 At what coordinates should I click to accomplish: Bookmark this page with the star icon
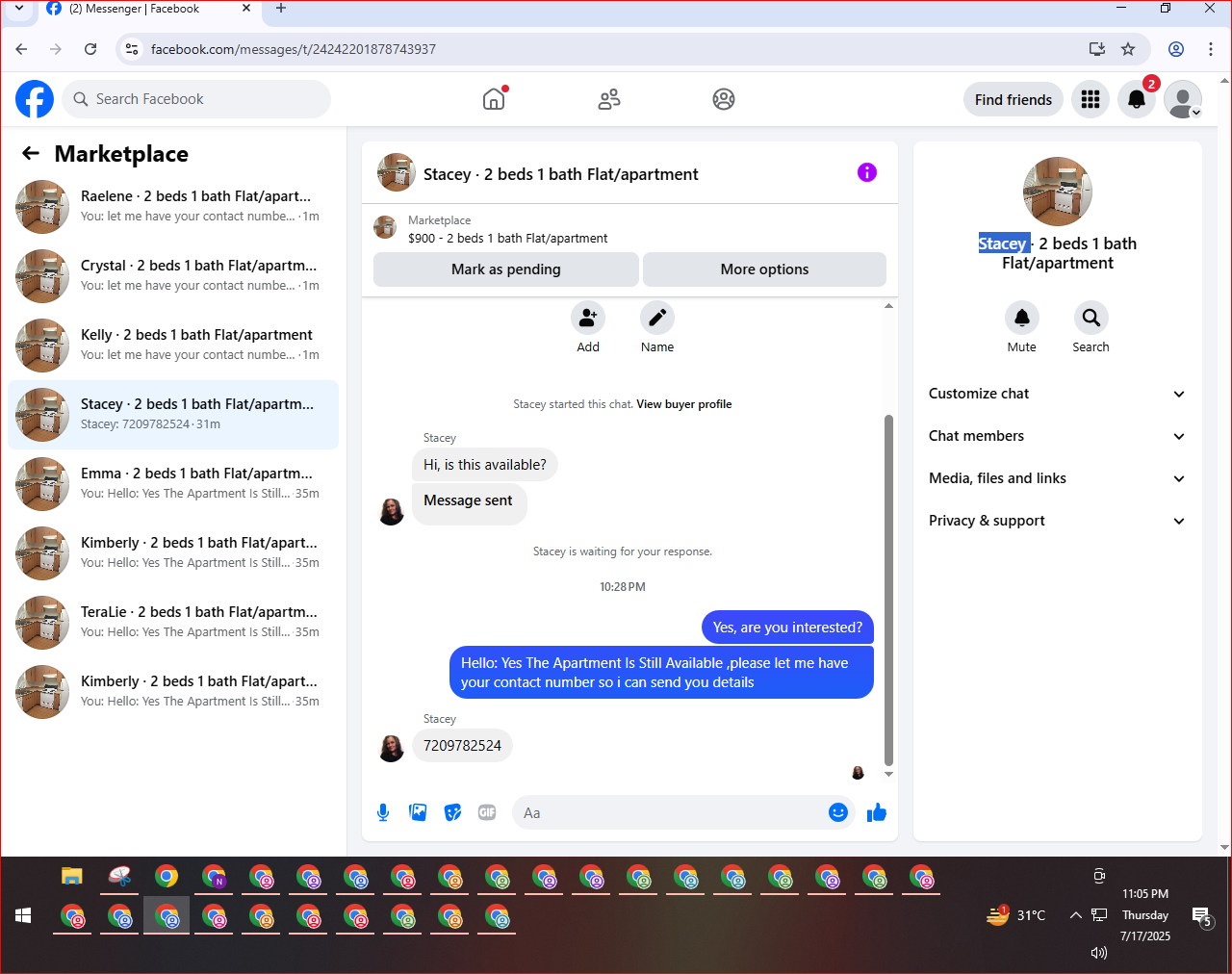click(1128, 49)
